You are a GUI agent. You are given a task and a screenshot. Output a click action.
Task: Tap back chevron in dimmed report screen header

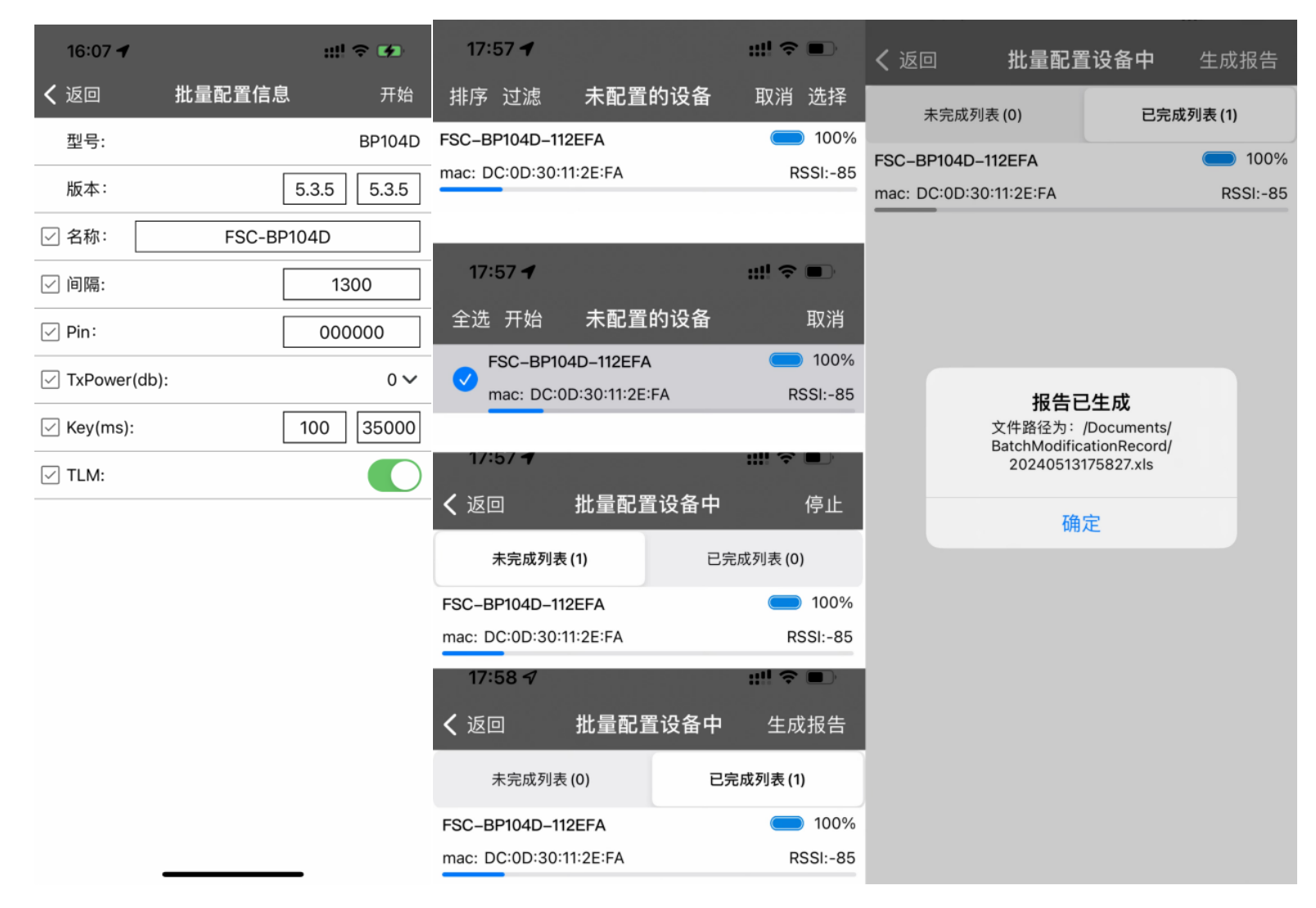pos(882,61)
